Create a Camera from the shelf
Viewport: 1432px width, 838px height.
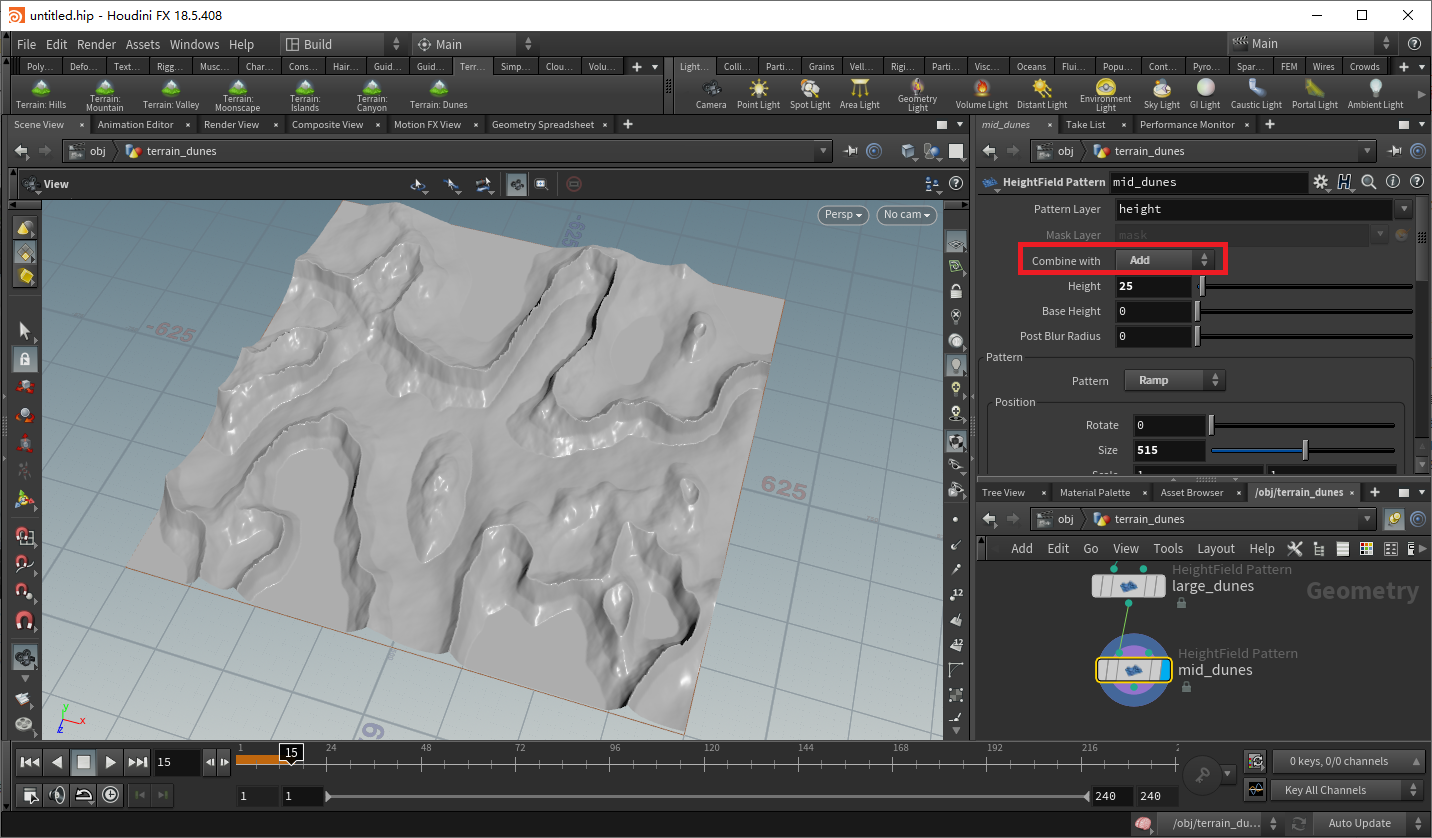(711, 96)
